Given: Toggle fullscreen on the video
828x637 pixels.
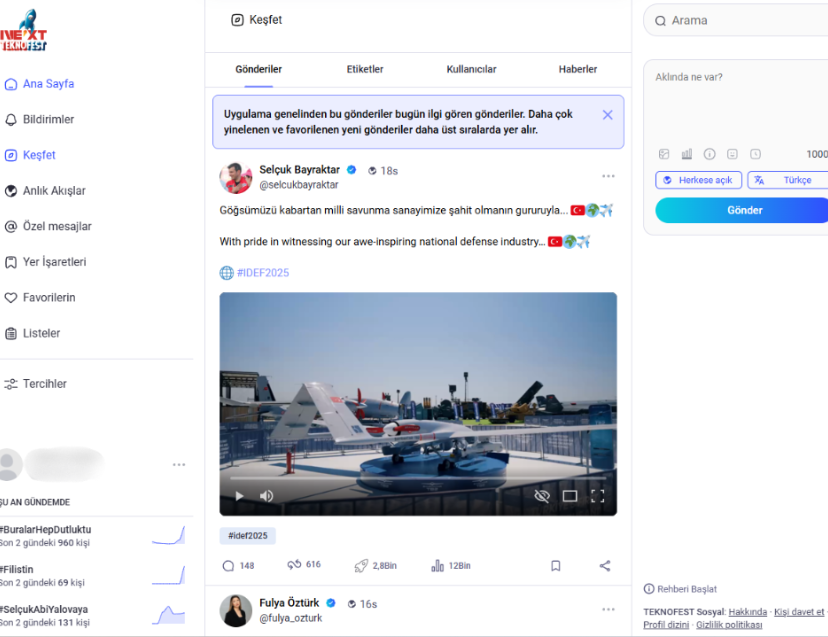Looking at the screenshot, I should click(x=597, y=496).
